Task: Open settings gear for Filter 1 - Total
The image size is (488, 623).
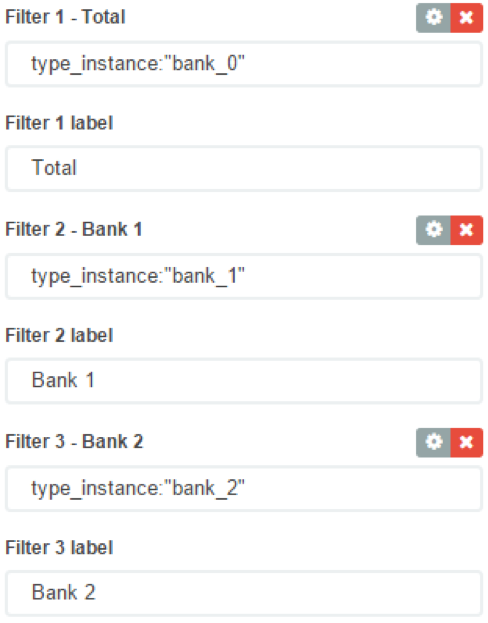Action: point(433,17)
